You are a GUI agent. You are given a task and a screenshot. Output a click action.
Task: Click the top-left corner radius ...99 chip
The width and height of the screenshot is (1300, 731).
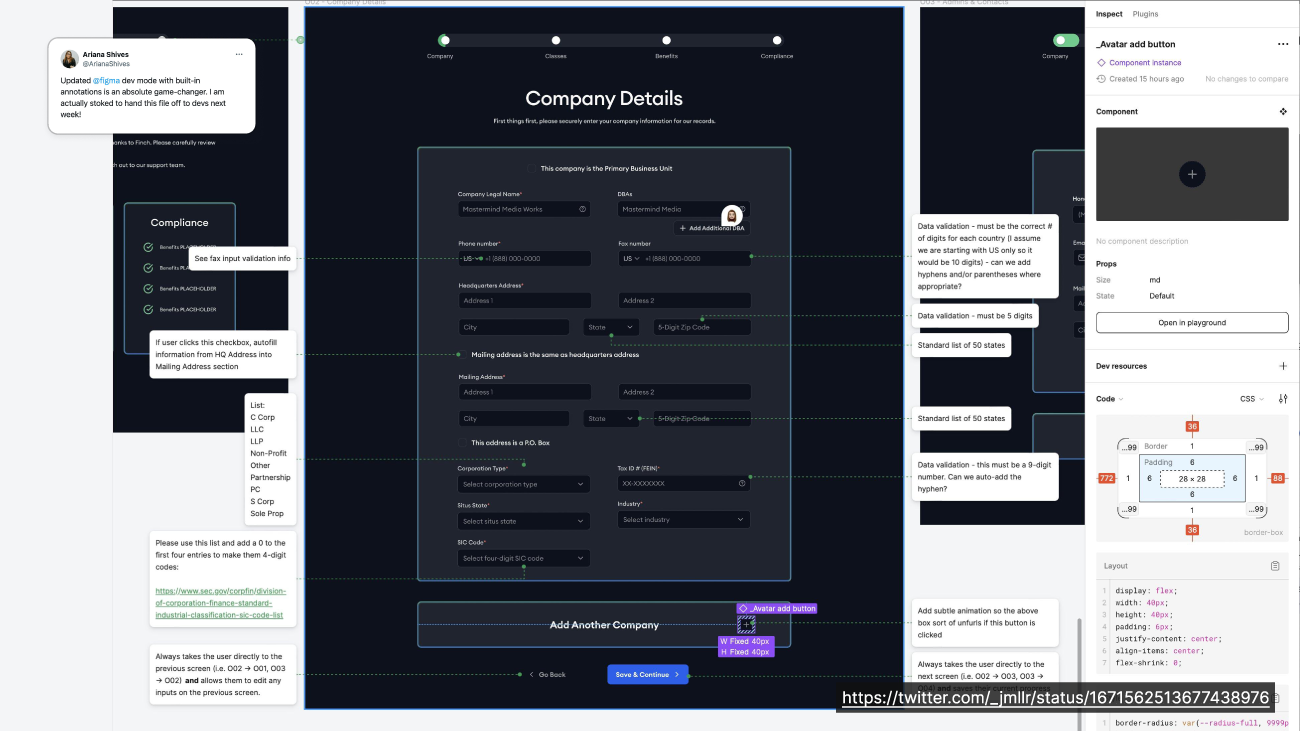coord(1130,447)
